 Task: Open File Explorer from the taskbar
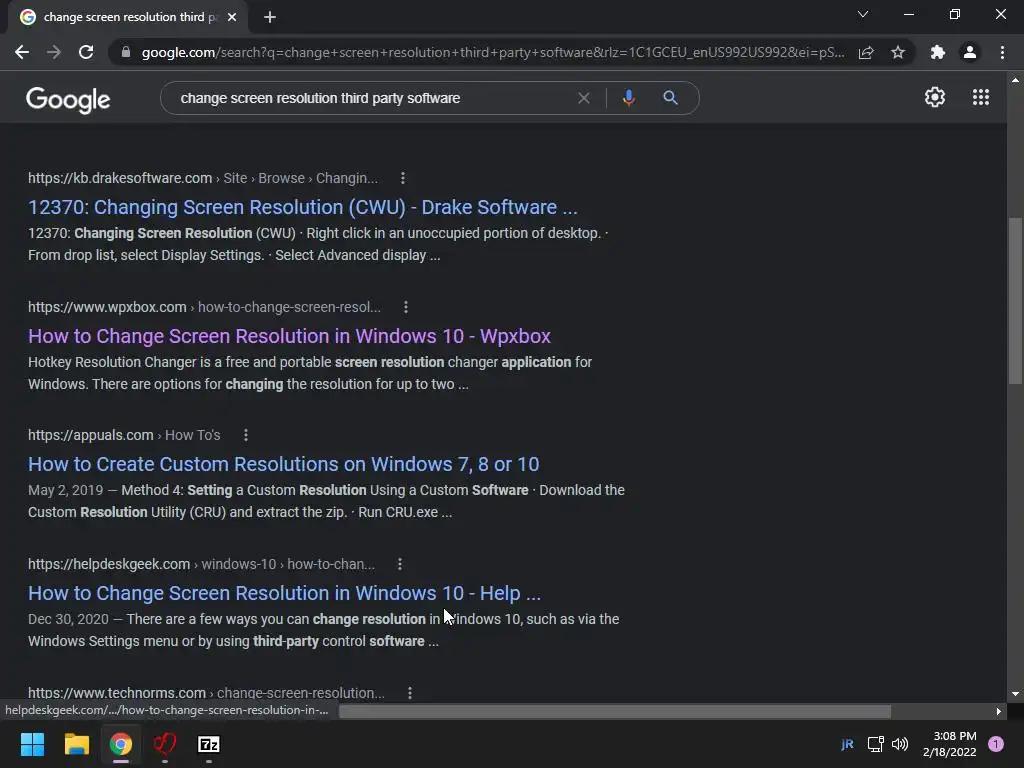point(76,744)
